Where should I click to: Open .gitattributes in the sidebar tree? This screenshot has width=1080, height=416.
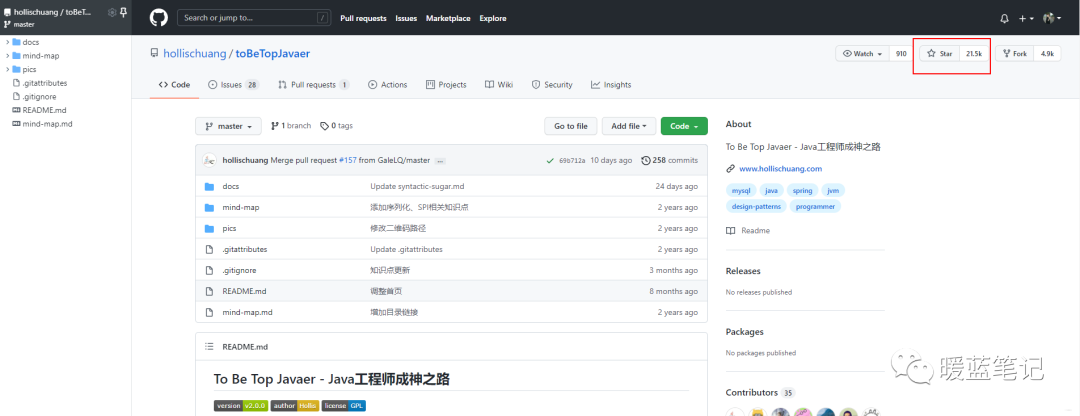click(x=44, y=83)
